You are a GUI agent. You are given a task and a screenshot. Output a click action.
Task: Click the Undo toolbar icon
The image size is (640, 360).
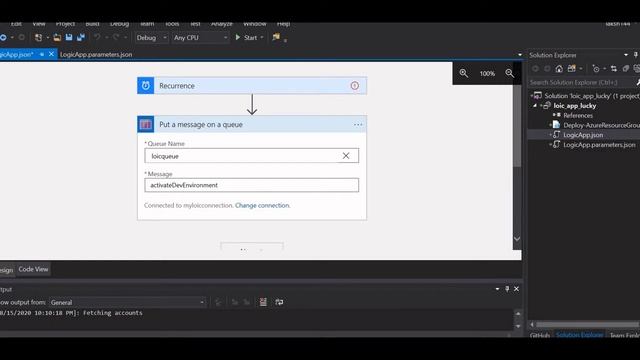97,38
